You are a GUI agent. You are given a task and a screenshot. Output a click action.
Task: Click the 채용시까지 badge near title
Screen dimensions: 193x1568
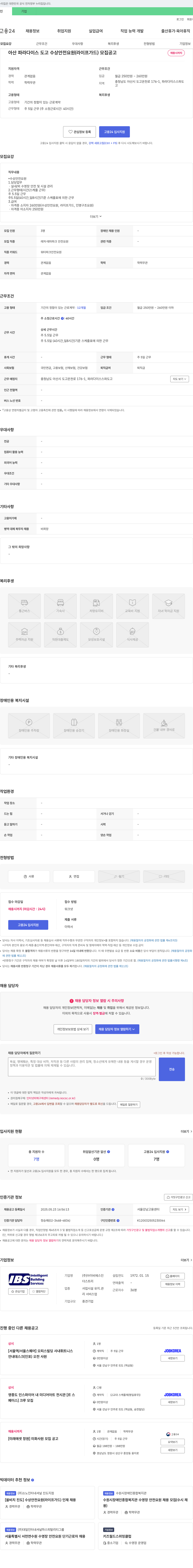pos(176,53)
